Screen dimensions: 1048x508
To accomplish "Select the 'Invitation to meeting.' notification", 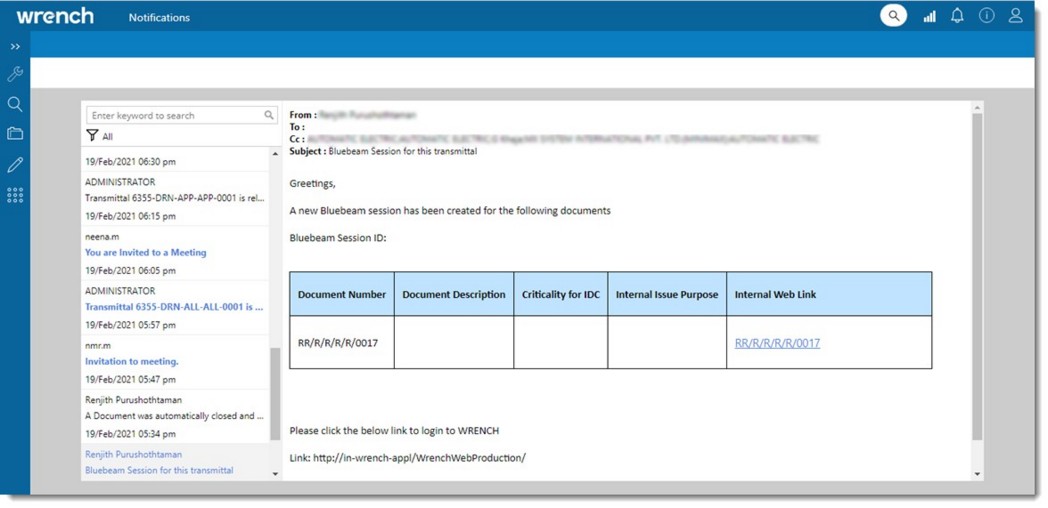I will click(x=131, y=361).
